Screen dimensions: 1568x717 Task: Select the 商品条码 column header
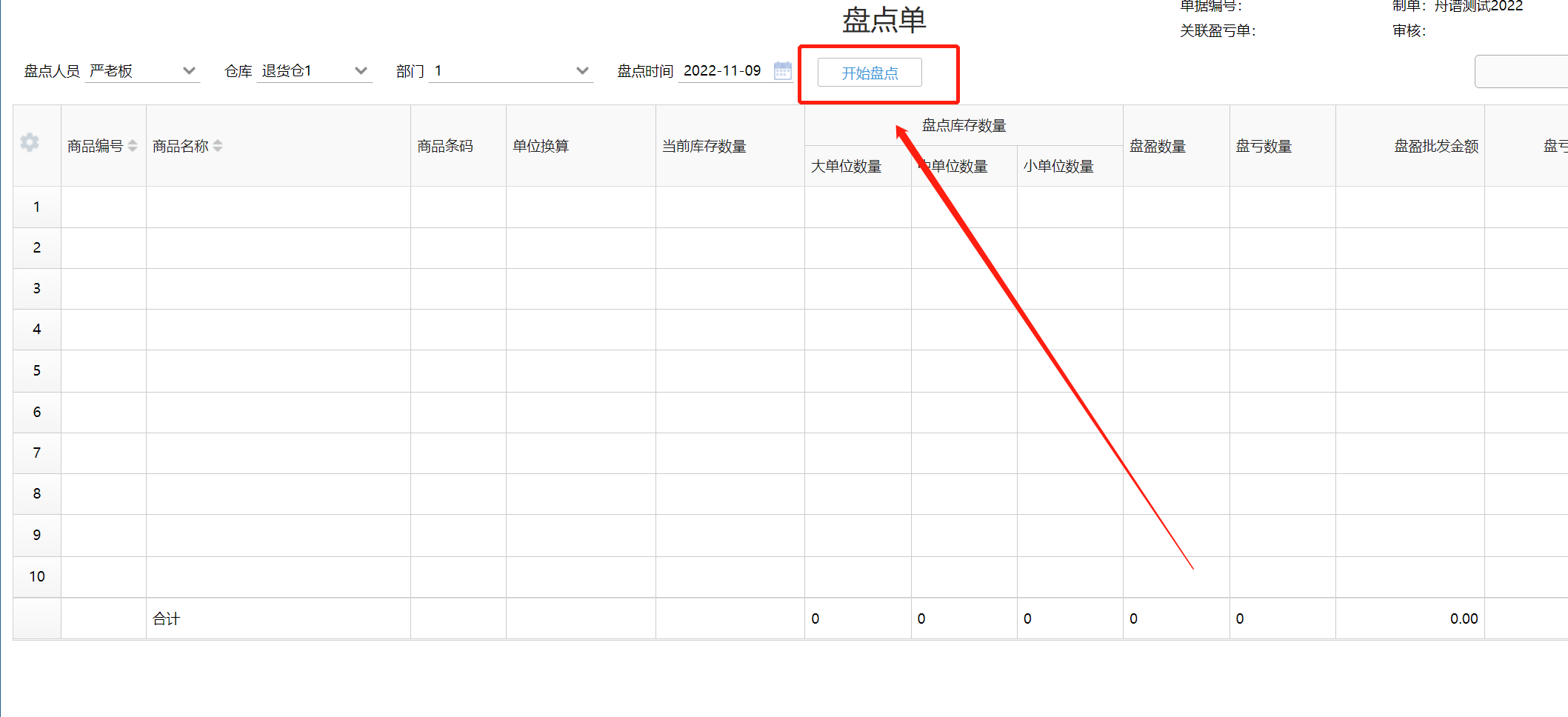coord(445,147)
